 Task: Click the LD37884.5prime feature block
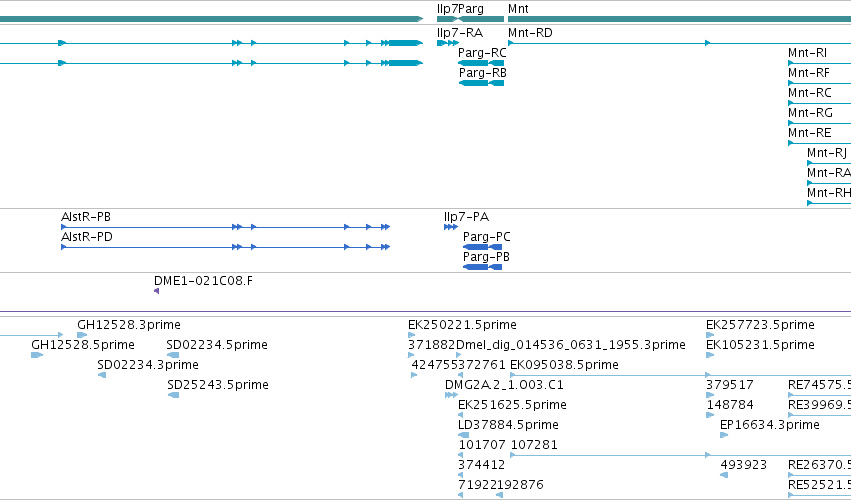coord(464,435)
